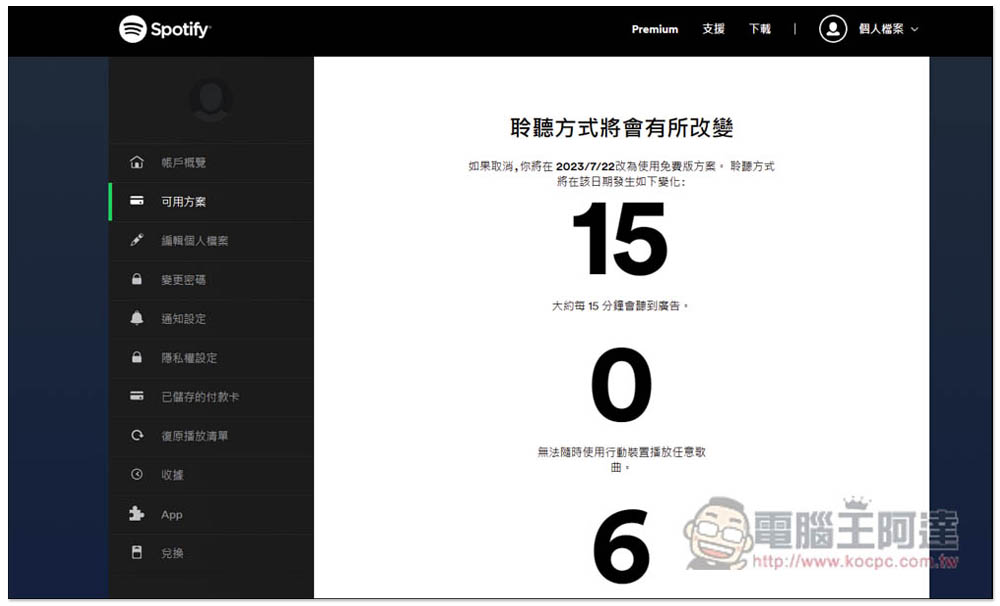Open the 編輯個人檔案 edit profile item

211,240
